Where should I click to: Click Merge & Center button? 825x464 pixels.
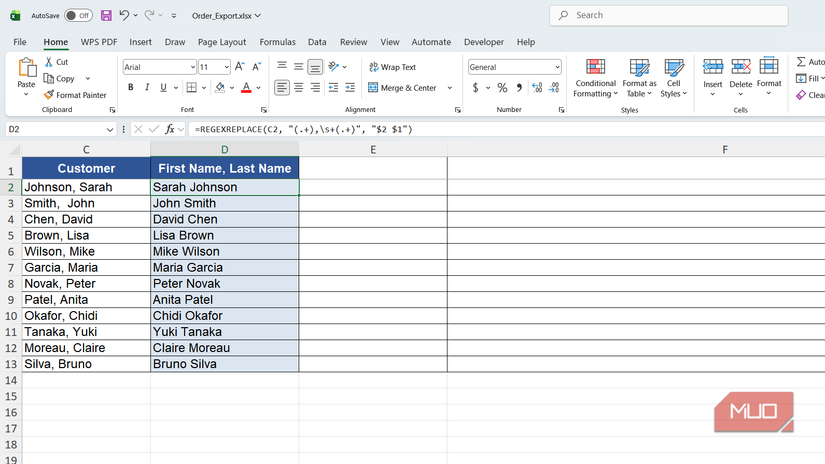(x=403, y=88)
